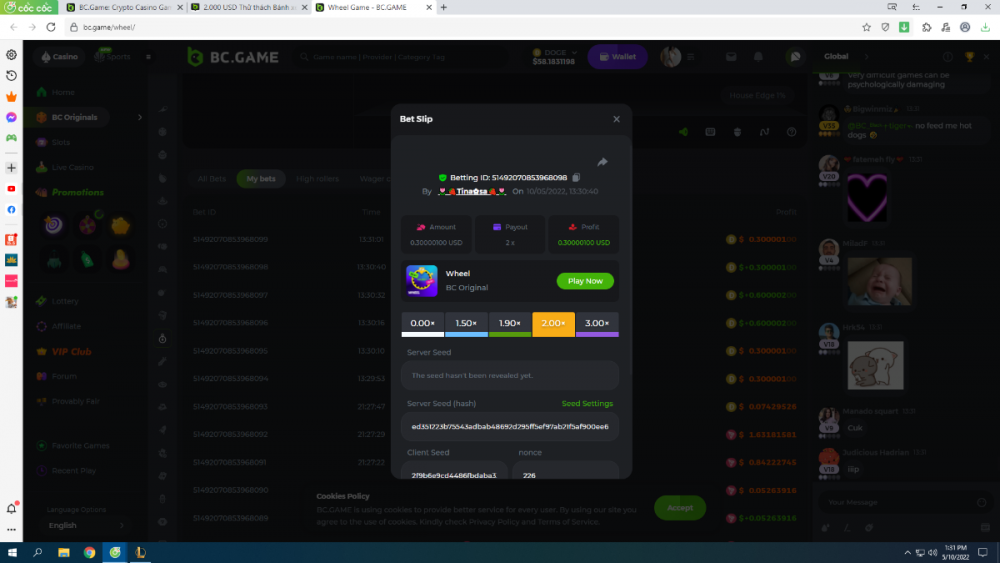This screenshot has height=563, width=1000.
Task: Open browser history from the sidebar
Action: coord(11,75)
